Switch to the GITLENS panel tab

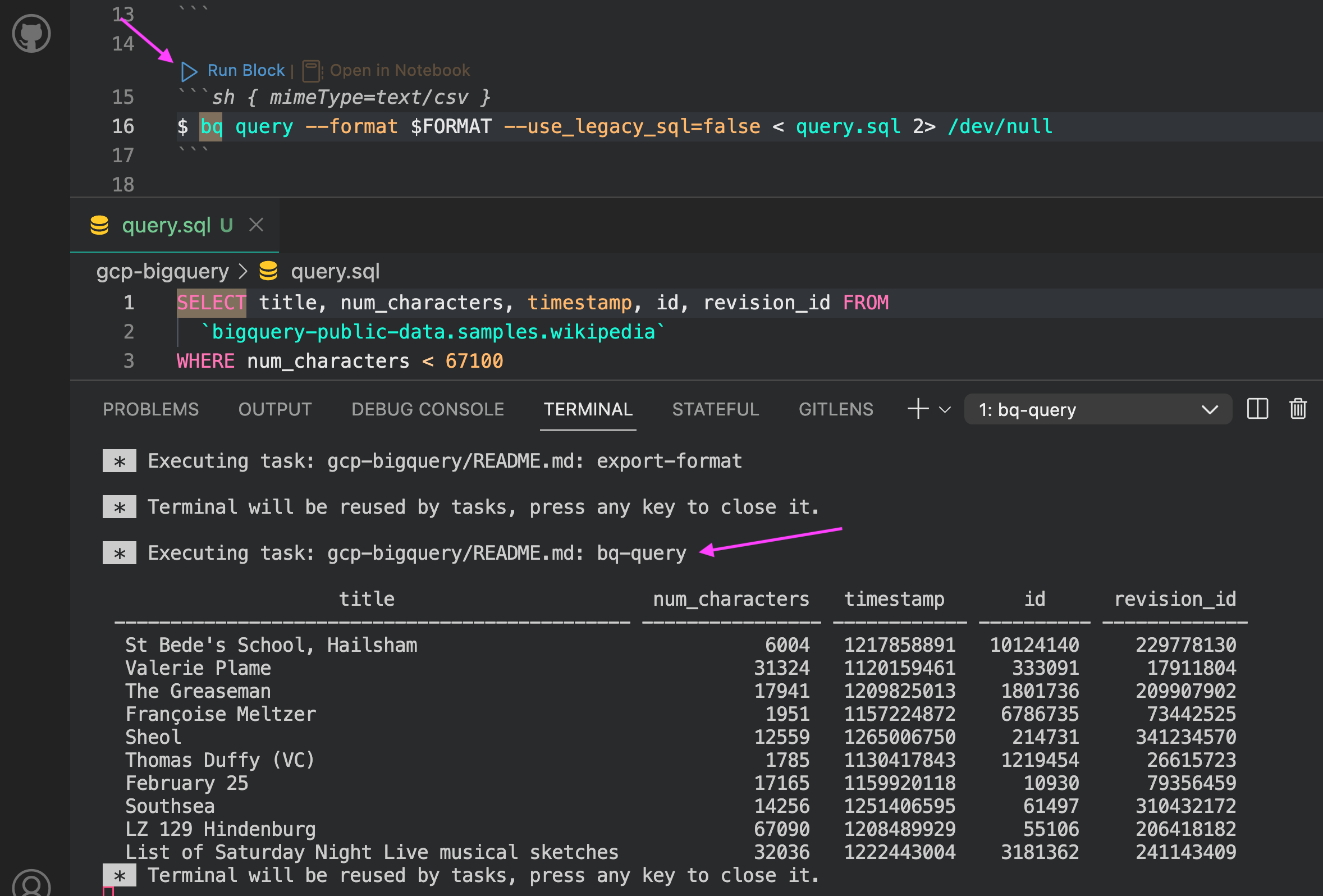pyautogui.click(x=836, y=409)
